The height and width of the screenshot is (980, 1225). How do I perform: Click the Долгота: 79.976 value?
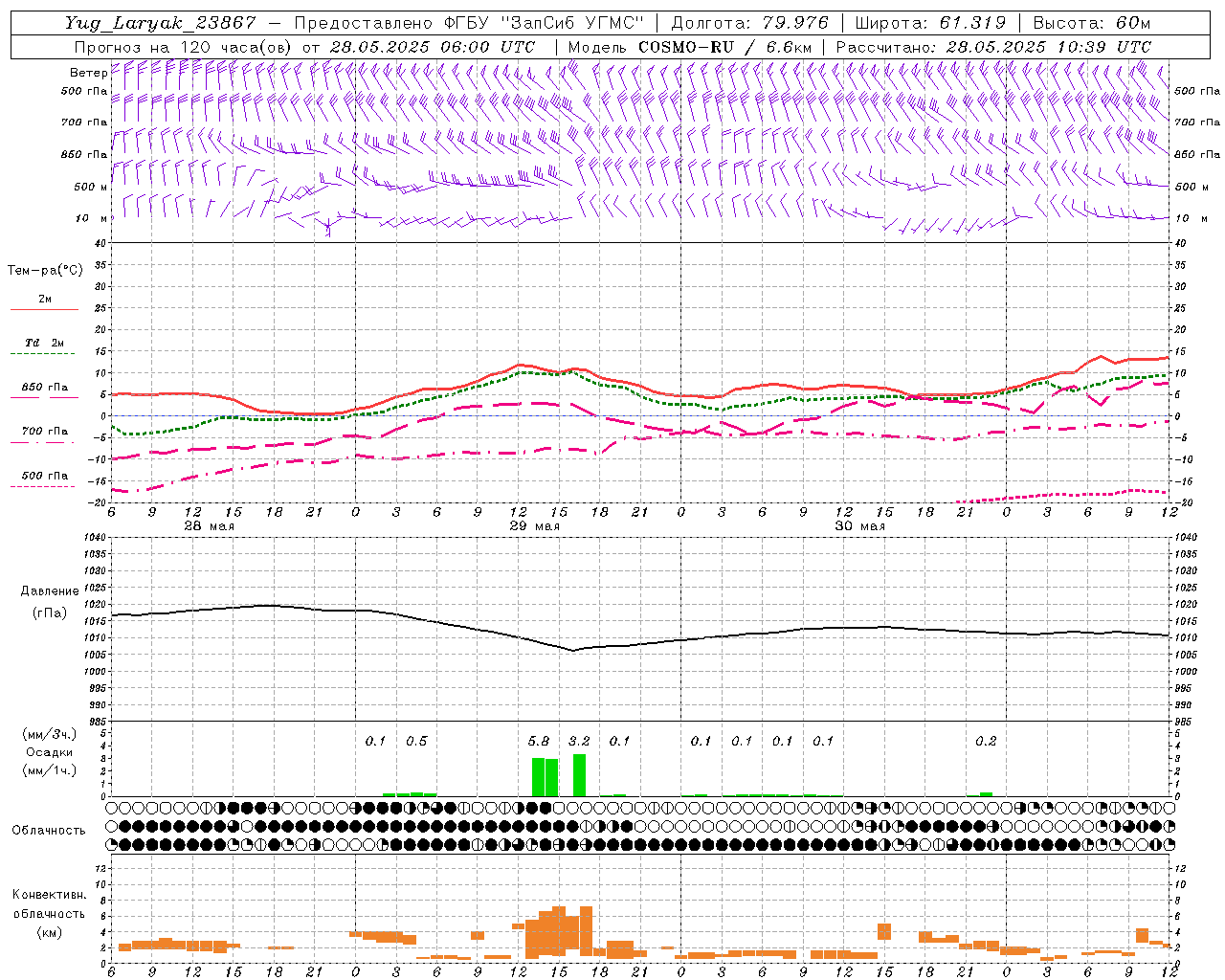click(749, 23)
